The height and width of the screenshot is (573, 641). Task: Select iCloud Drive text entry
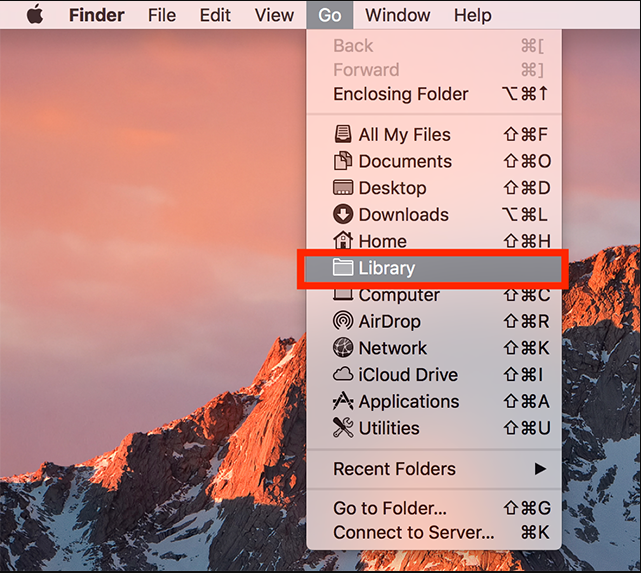pos(408,375)
